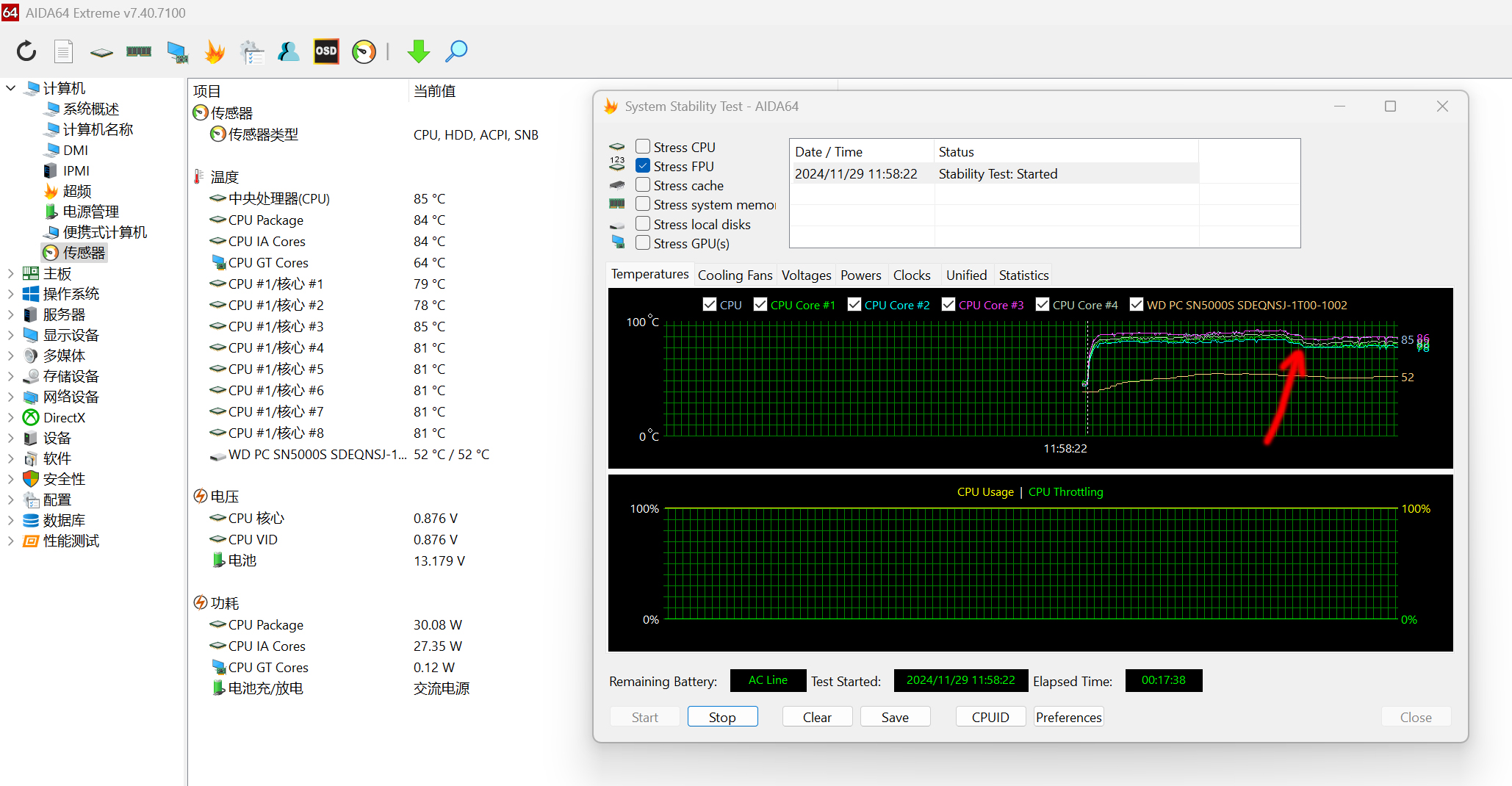Switch to the Cooling Fans tab
1512x786 pixels.
tap(735, 275)
